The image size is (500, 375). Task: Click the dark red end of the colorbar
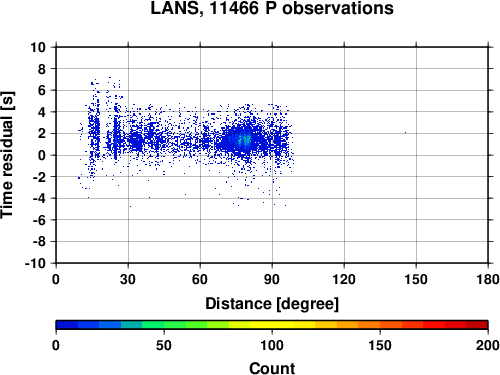(477, 325)
